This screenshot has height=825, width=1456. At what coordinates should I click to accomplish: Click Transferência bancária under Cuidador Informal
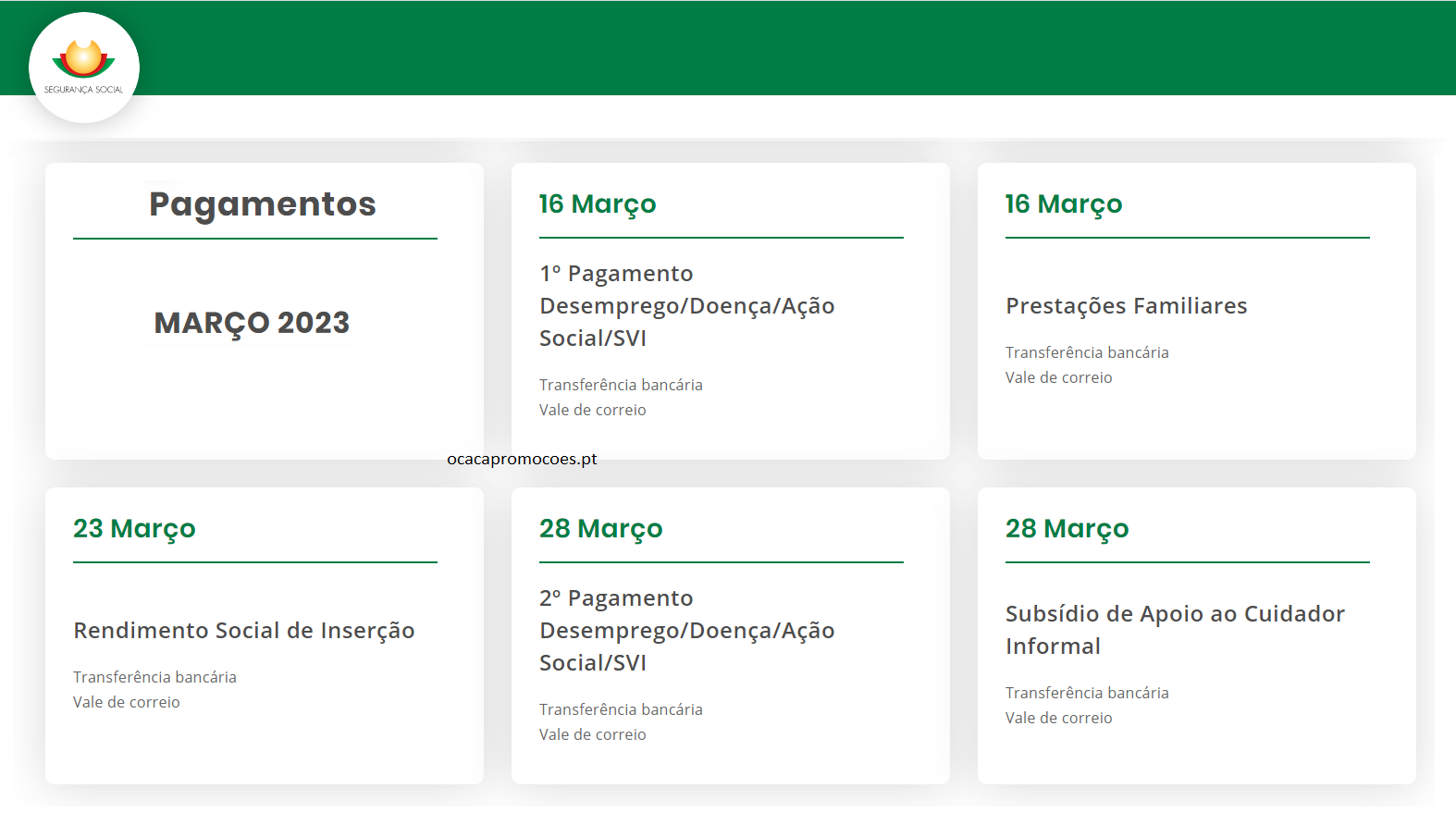tap(1087, 693)
